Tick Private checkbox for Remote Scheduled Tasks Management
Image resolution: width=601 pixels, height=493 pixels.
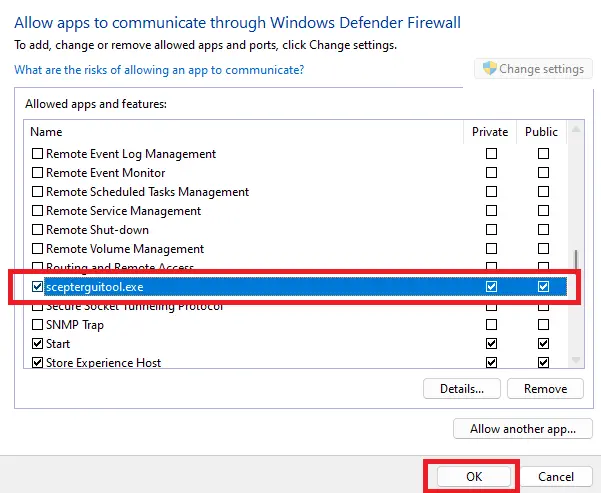491,191
